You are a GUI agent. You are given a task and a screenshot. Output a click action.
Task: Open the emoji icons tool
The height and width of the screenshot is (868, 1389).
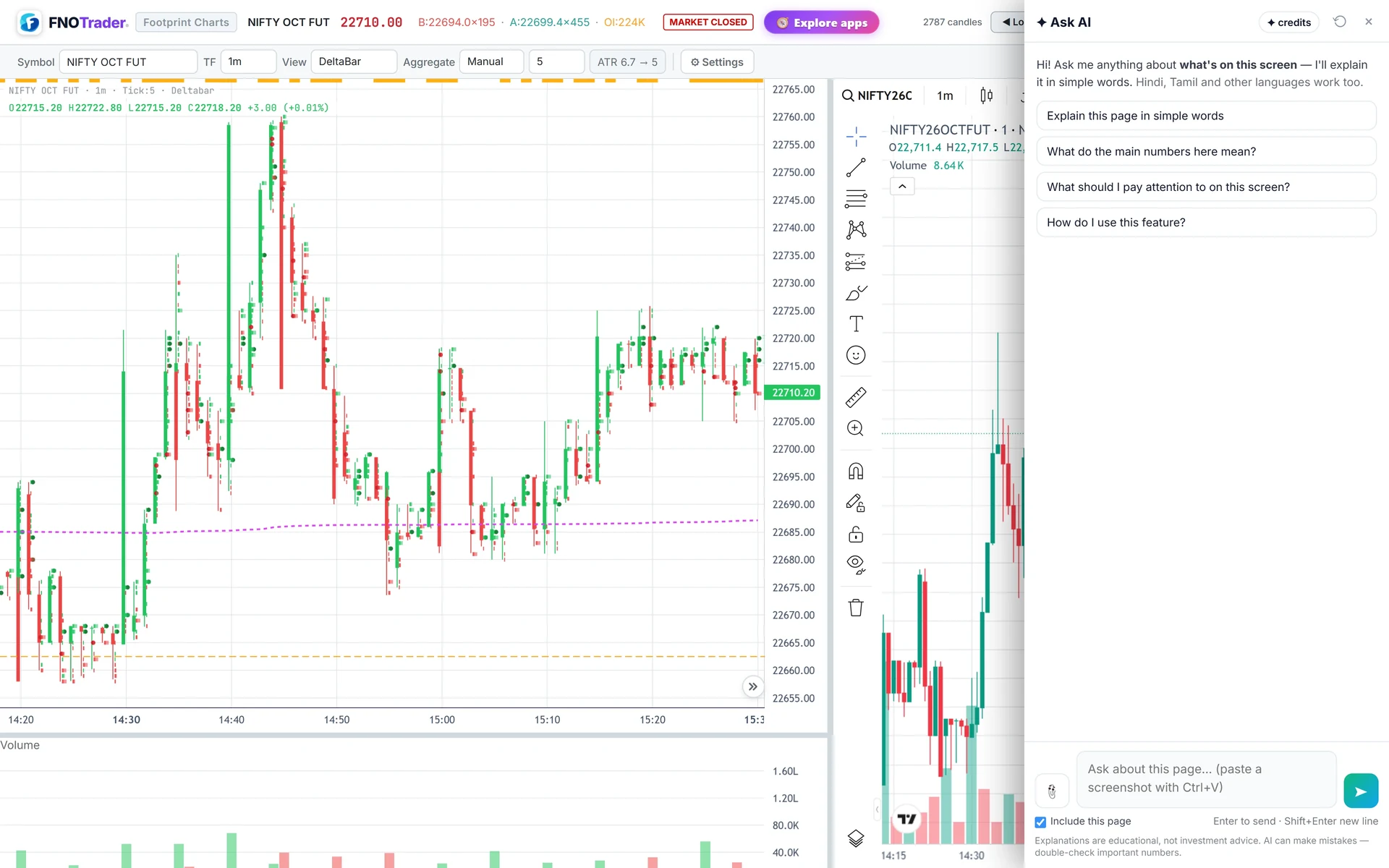pyautogui.click(x=856, y=355)
